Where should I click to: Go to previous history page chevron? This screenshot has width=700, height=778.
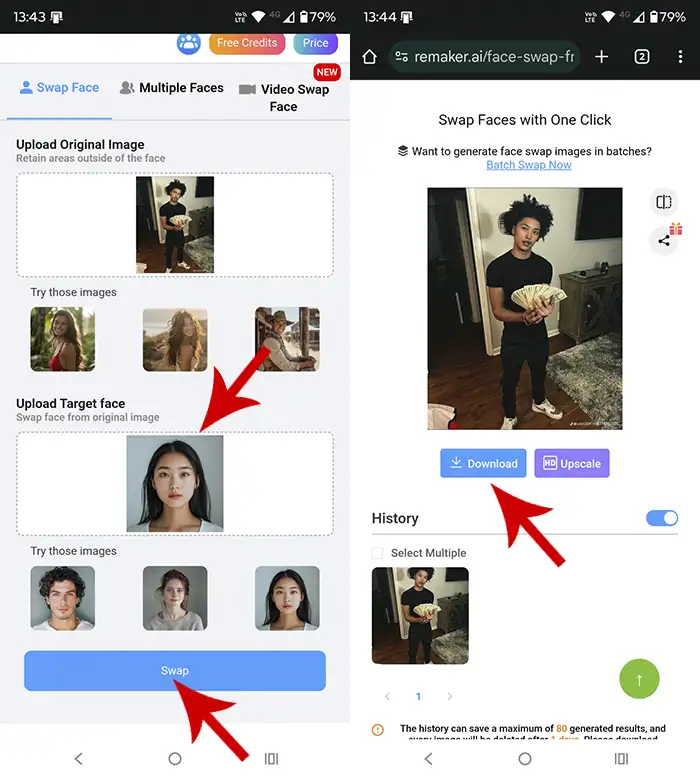tap(387, 696)
